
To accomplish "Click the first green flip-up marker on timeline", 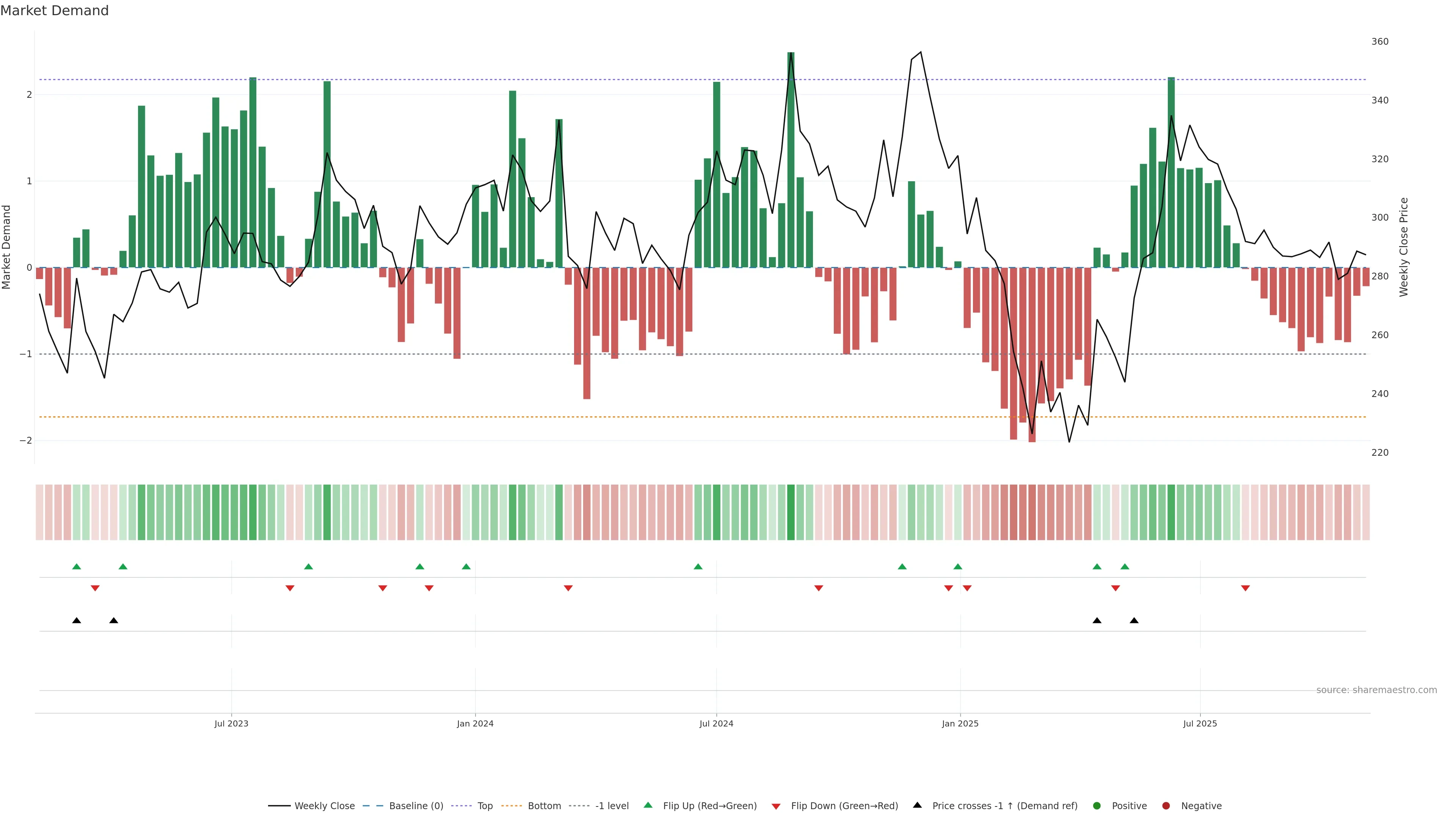I will [77, 566].
